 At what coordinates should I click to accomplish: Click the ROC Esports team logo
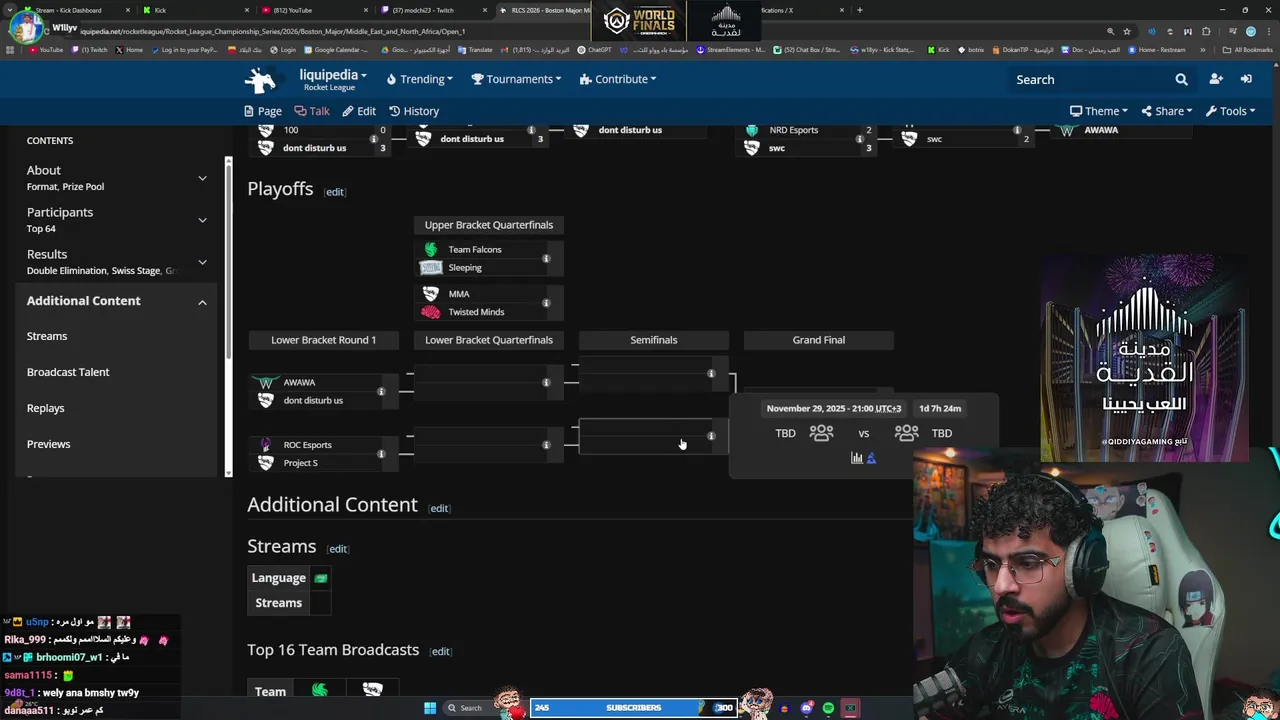pos(266,445)
